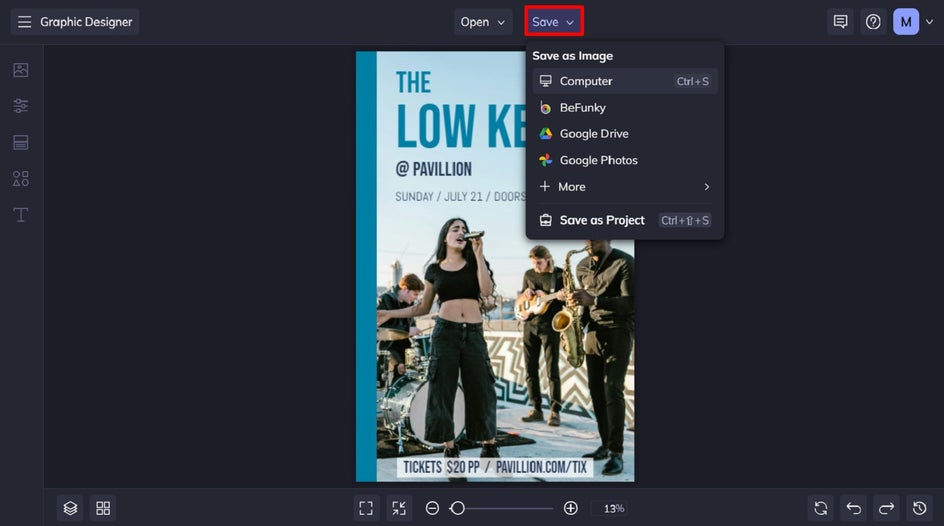Expand the More submenu
This screenshot has height=526, width=944.
625,187
